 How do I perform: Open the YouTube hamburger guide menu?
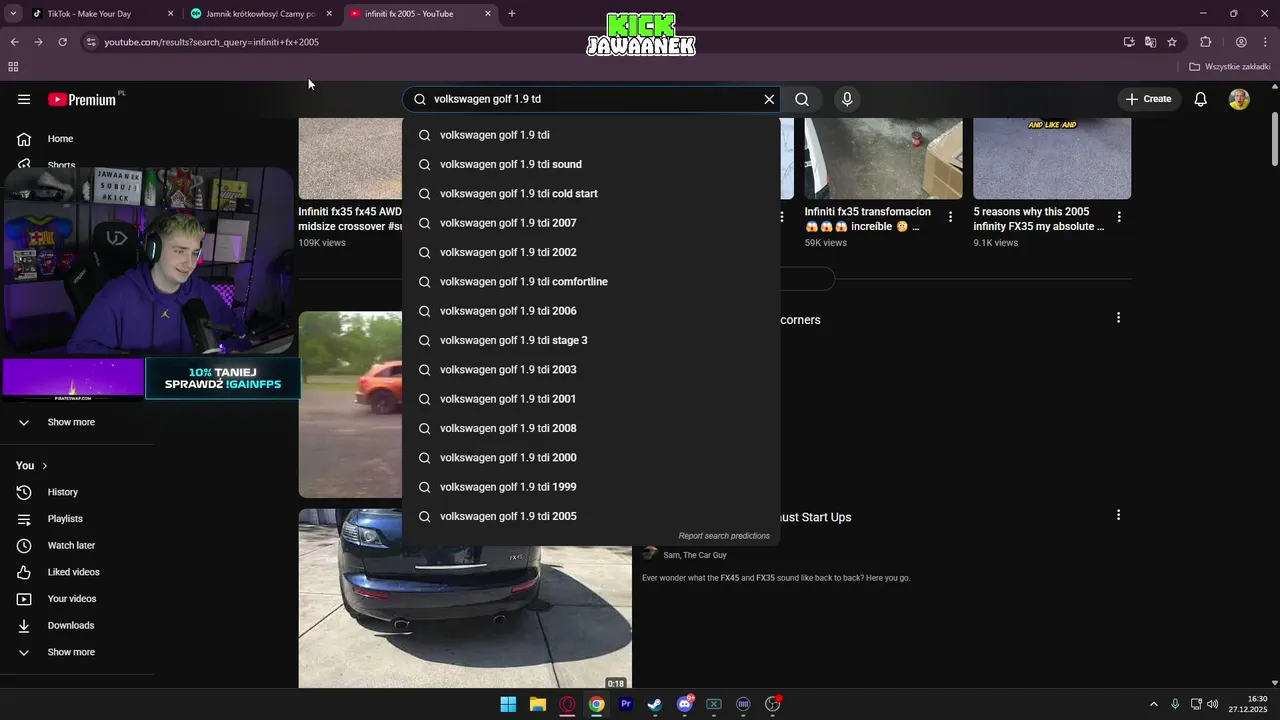click(x=24, y=99)
